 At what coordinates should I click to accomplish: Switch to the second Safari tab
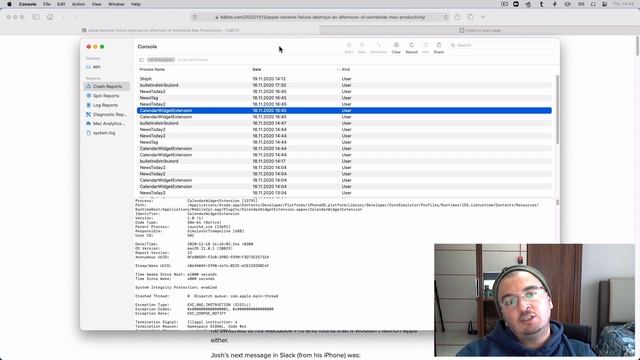[x=480, y=30]
